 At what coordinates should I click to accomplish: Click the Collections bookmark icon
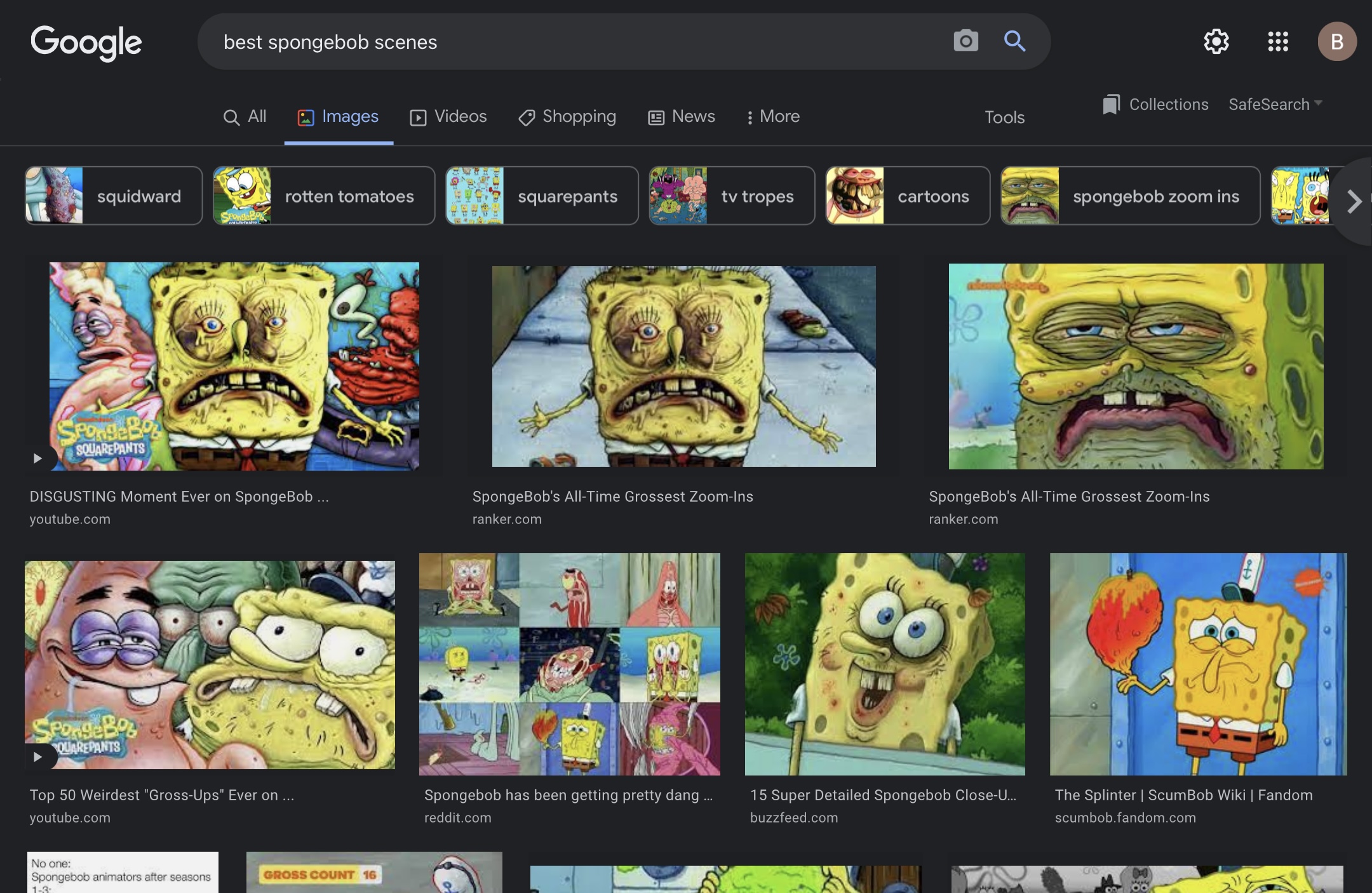coord(1112,105)
